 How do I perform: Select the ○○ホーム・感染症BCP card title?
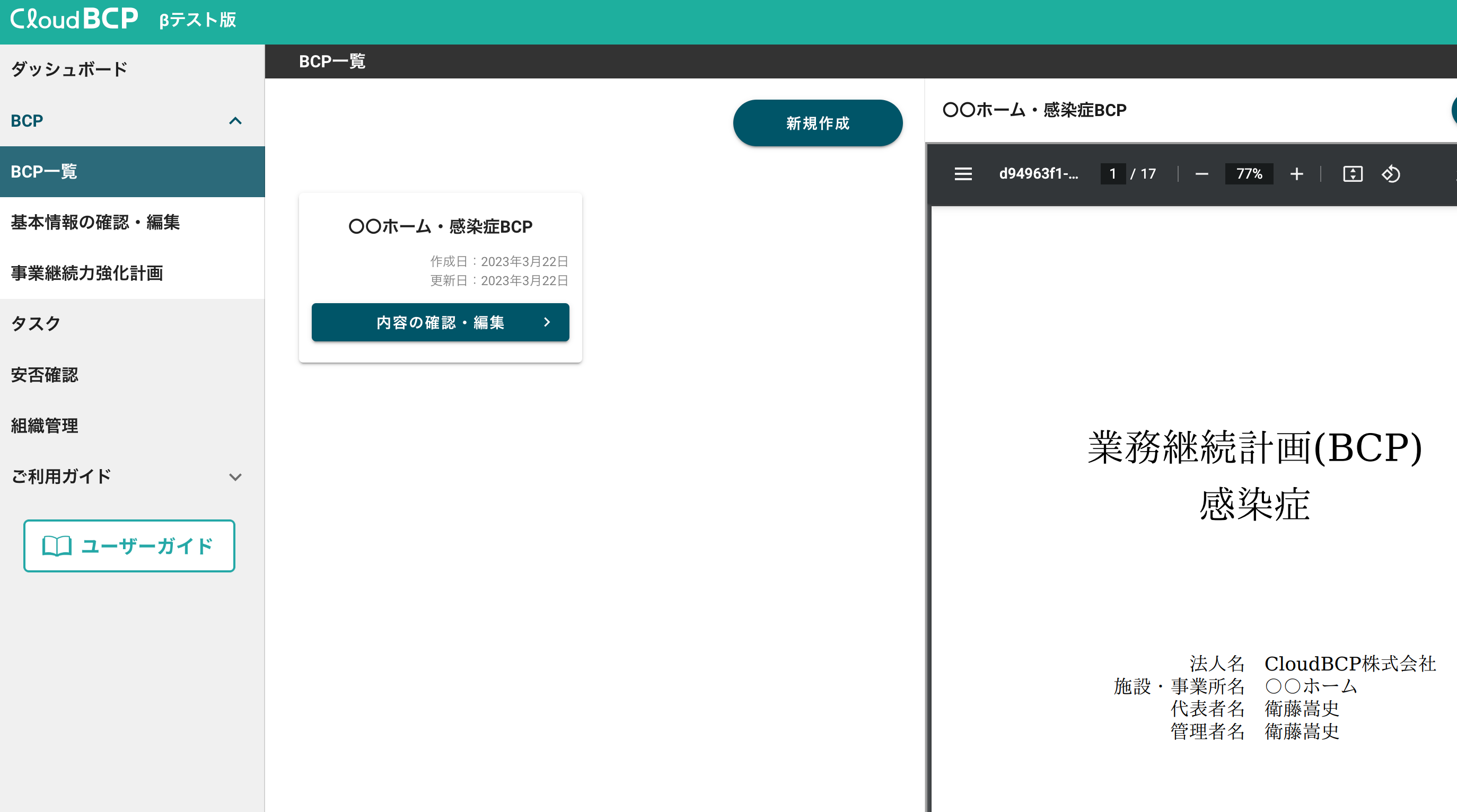point(440,226)
